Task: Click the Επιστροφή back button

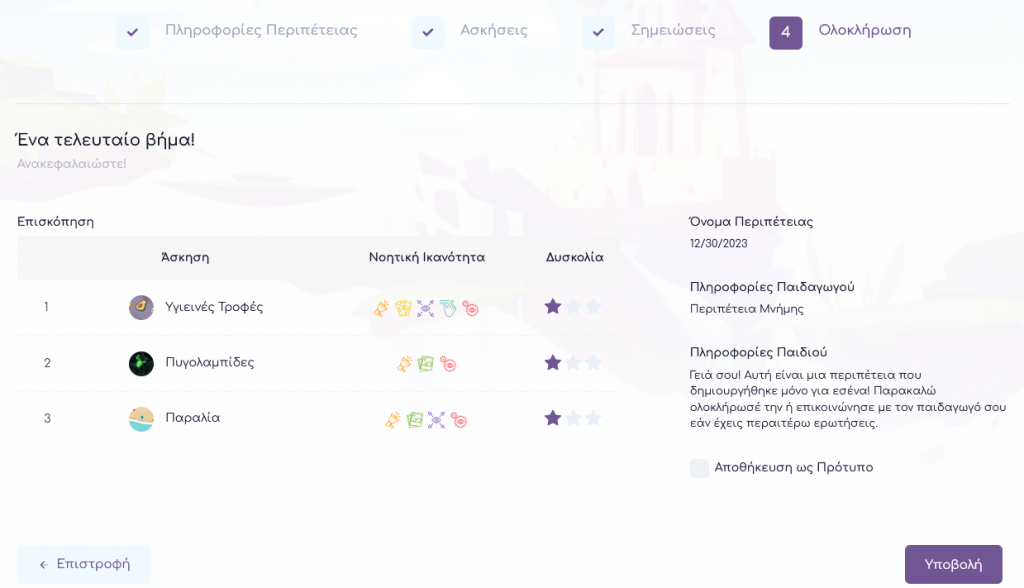Action: point(84,564)
